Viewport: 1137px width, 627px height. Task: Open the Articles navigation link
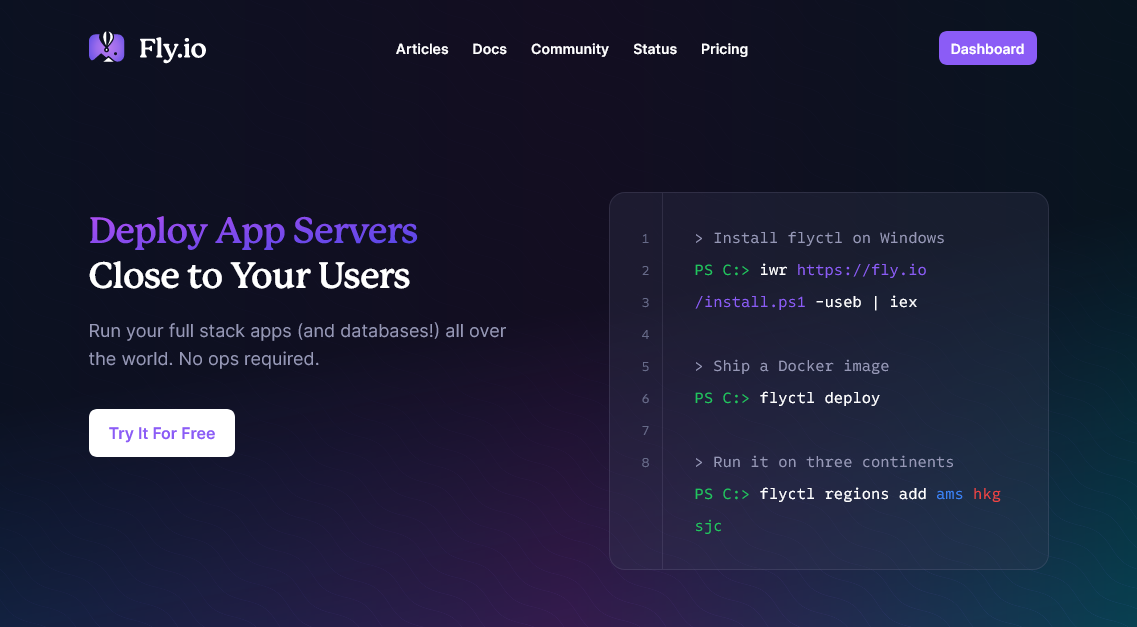coord(422,49)
